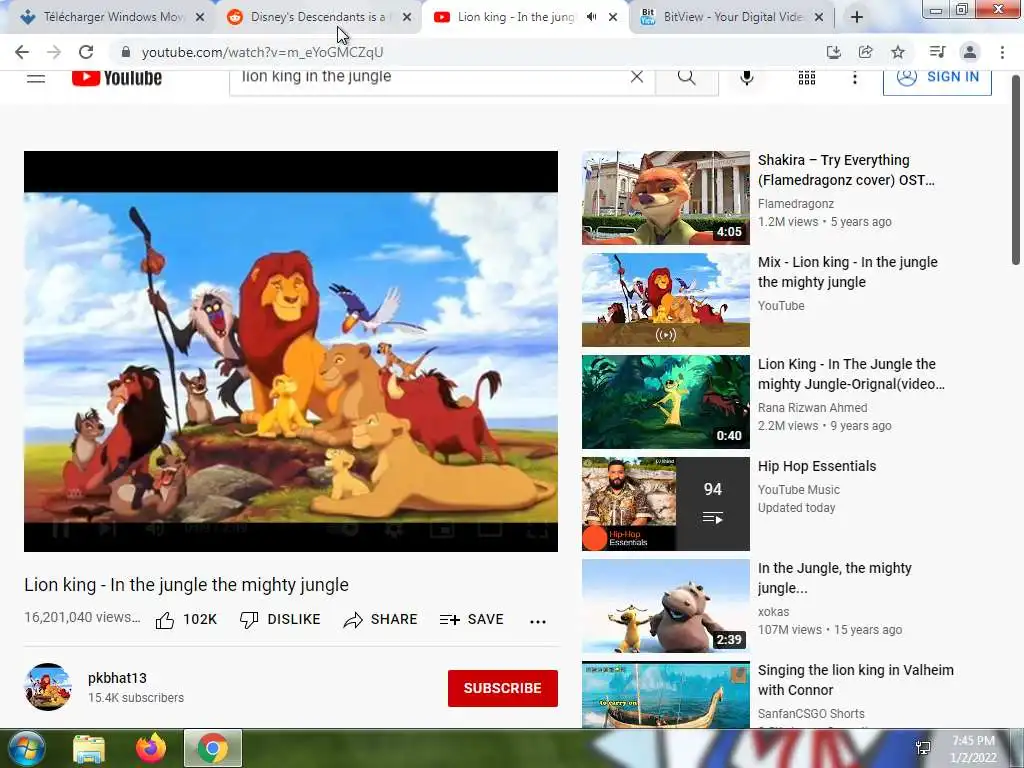The image size is (1024, 768).
Task: Open the YouTube apps grid
Action: (x=807, y=78)
